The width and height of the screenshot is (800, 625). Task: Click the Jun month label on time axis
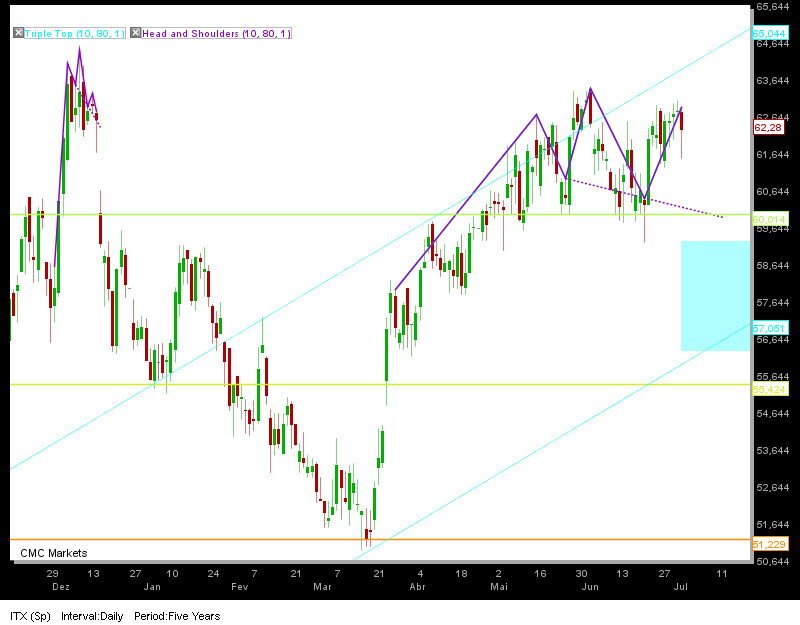coord(590,587)
